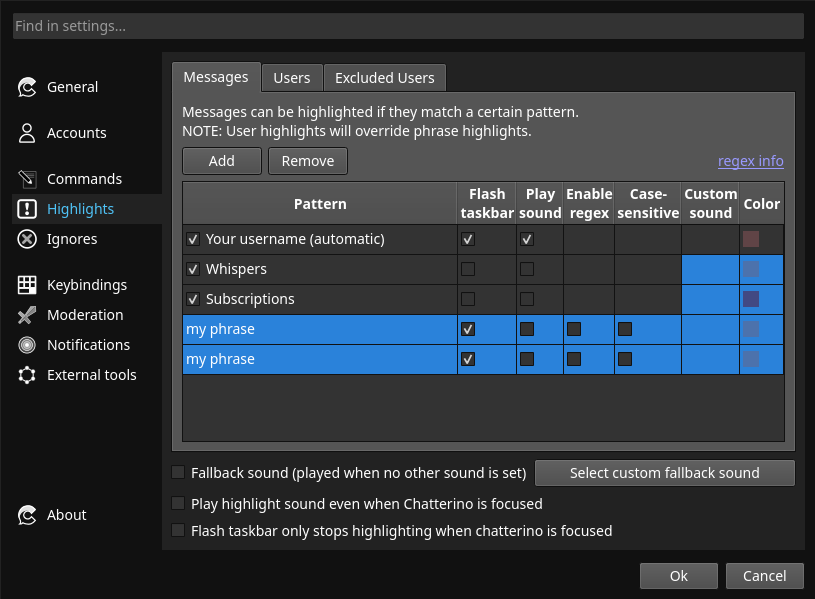Click the Commands sidebar icon
Viewport: 815px width, 599px height.
27,179
